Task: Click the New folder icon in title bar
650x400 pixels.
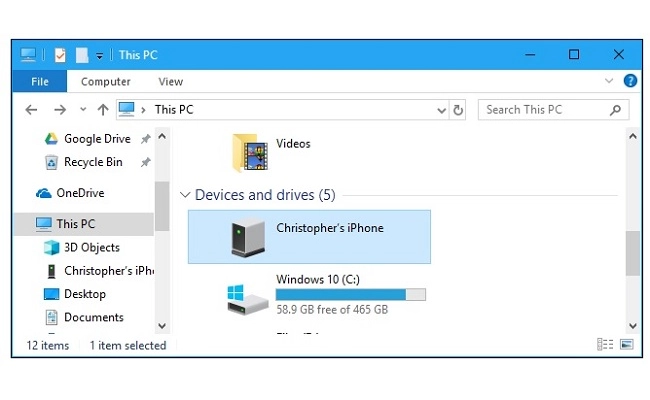Action: click(82, 55)
